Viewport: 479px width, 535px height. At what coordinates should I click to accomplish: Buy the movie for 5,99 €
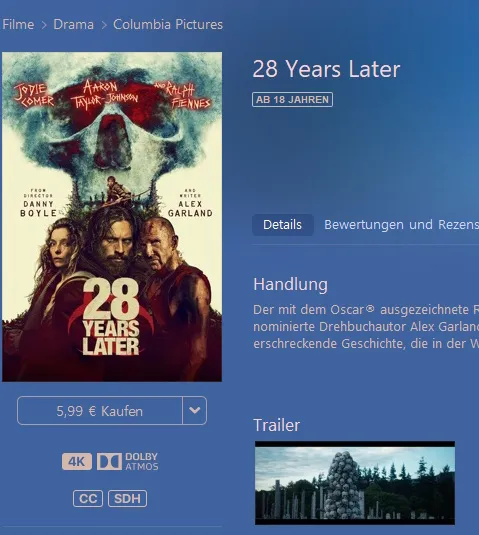coord(100,410)
